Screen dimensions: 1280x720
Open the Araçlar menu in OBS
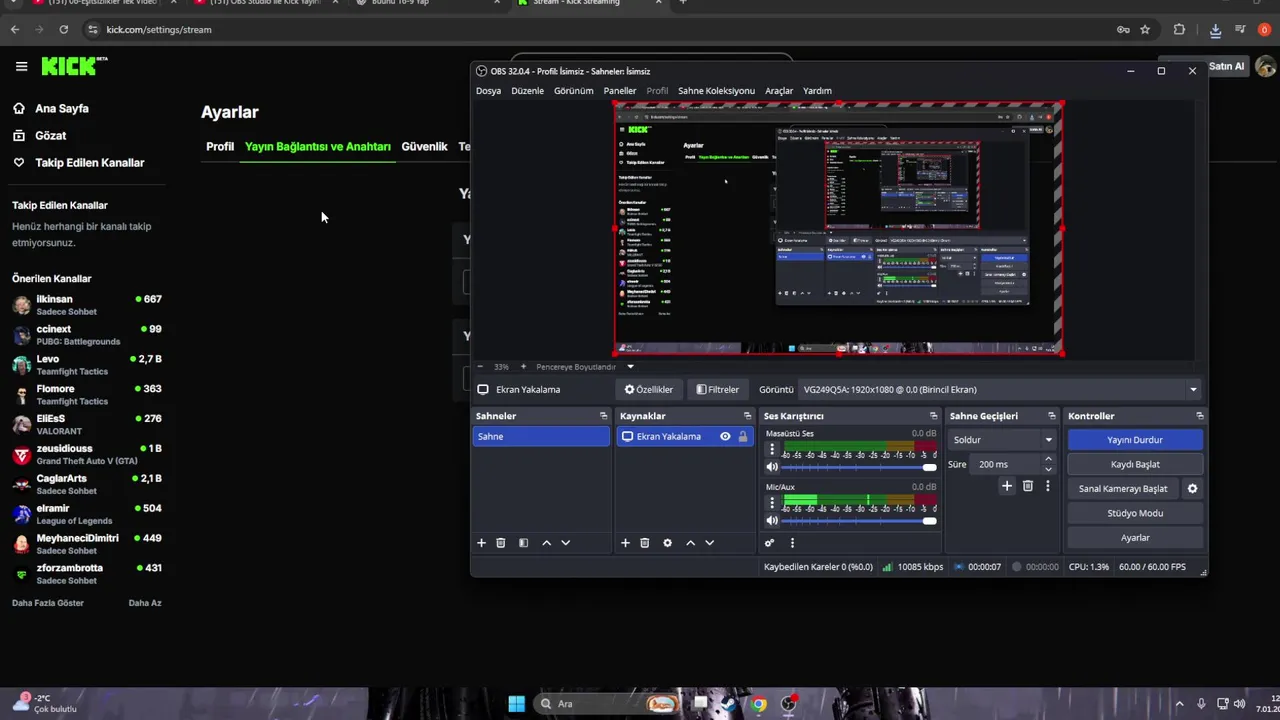(x=779, y=91)
